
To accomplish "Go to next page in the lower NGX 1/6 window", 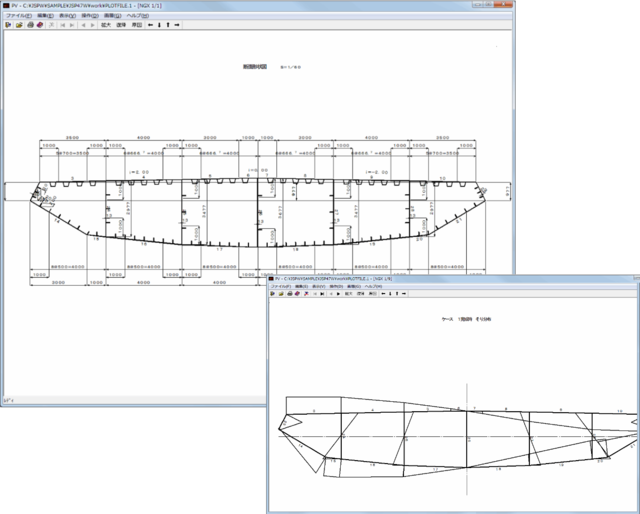I will [x=337, y=294].
